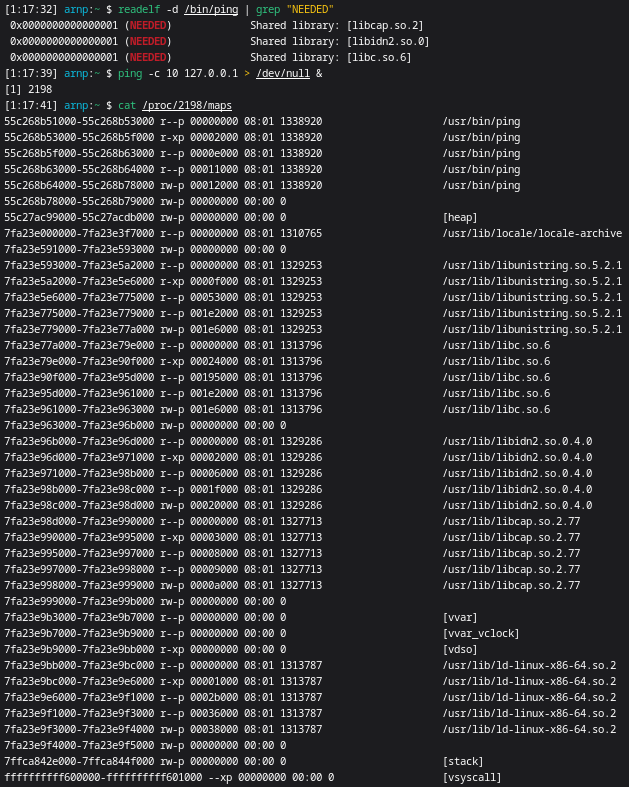The height and width of the screenshot is (787, 629).
Task: Click the [libcap.so.2] shared library name
Action: click(x=385, y=25)
